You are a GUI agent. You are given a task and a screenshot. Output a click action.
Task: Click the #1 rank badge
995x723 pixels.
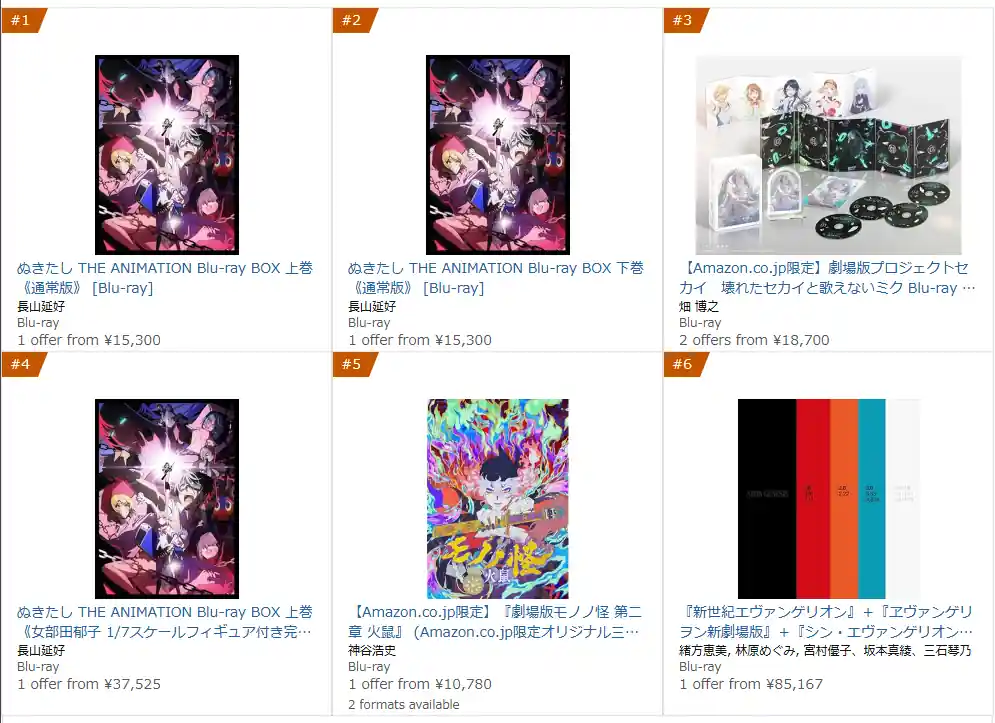pos(23,20)
